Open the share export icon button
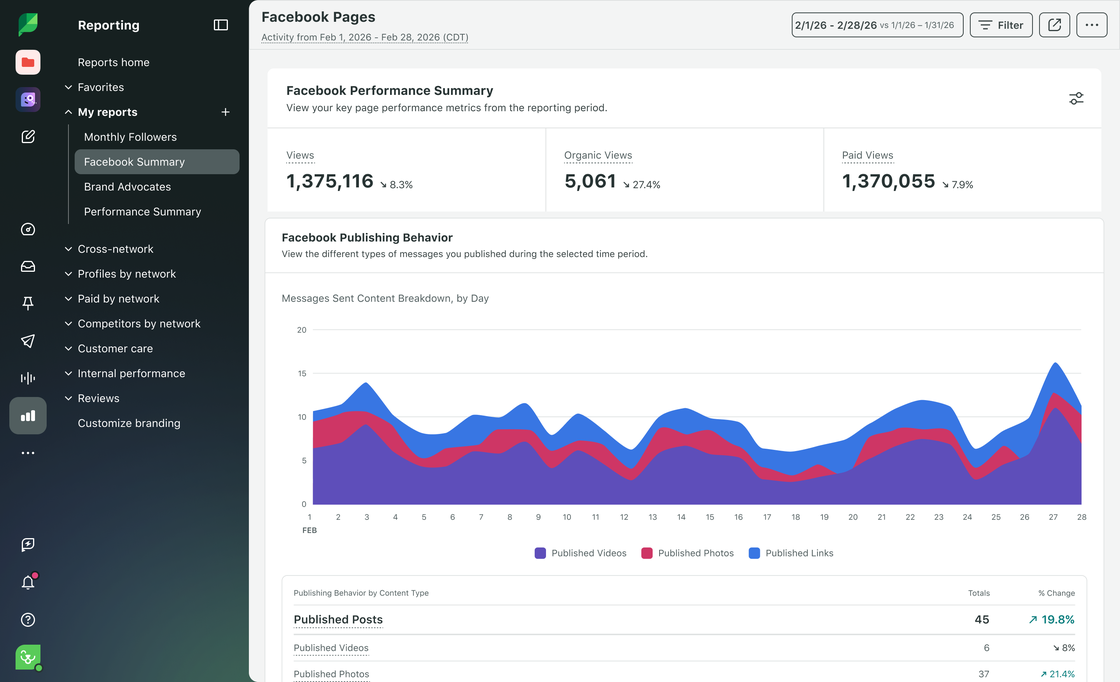Image resolution: width=1120 pixels, height=682 pixels. pos(1054,25)
